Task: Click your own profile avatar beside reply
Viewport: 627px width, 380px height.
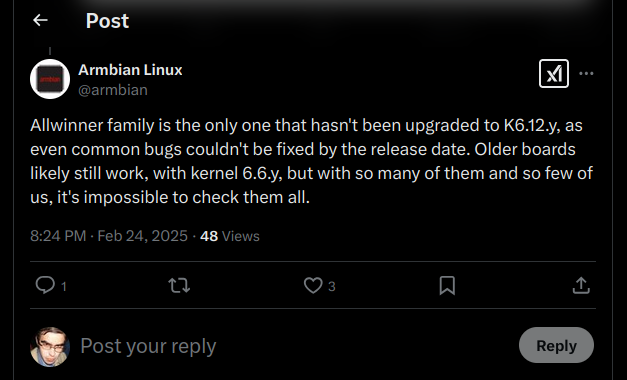Action: tap(50, 347)
